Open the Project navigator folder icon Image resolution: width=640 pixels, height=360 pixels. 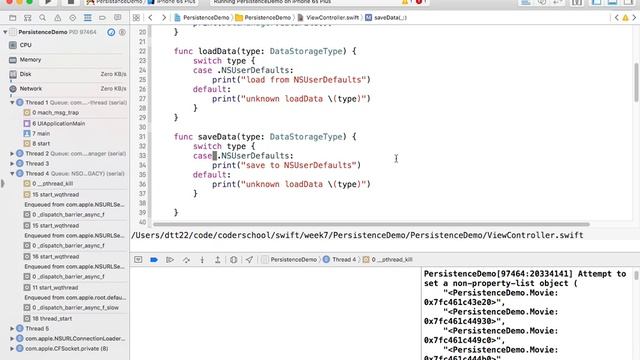[x=13, y=18]
